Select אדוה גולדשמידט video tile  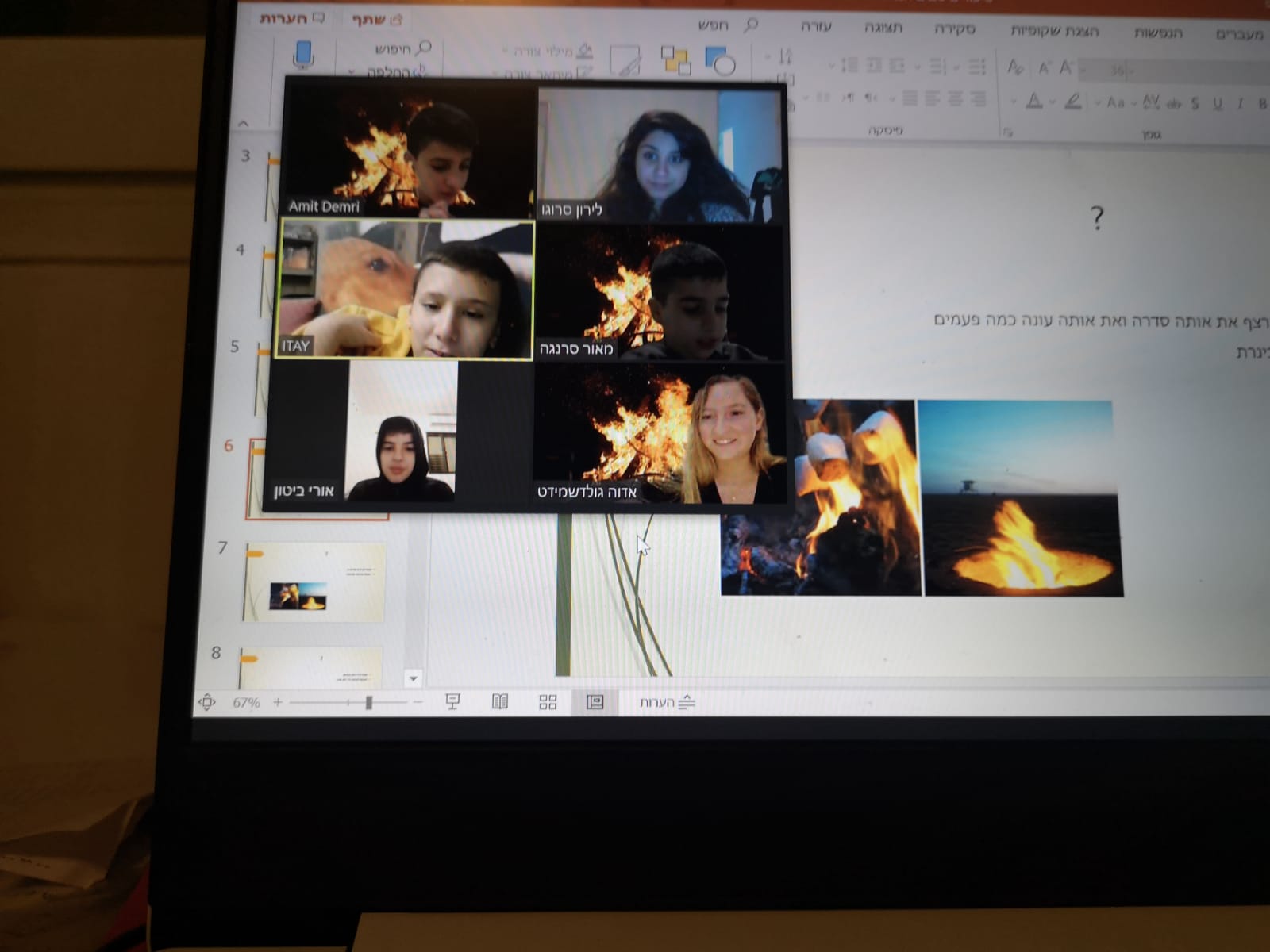[660, 434]
